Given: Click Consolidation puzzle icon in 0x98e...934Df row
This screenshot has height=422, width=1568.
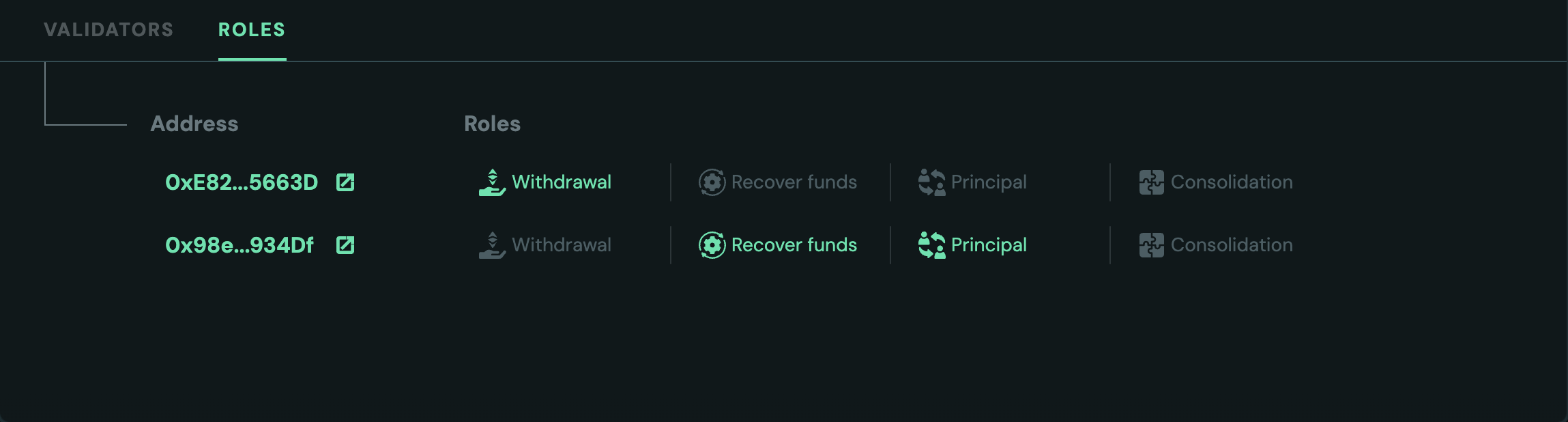Looking at the screenshot, I should [x=1151, y=245].
